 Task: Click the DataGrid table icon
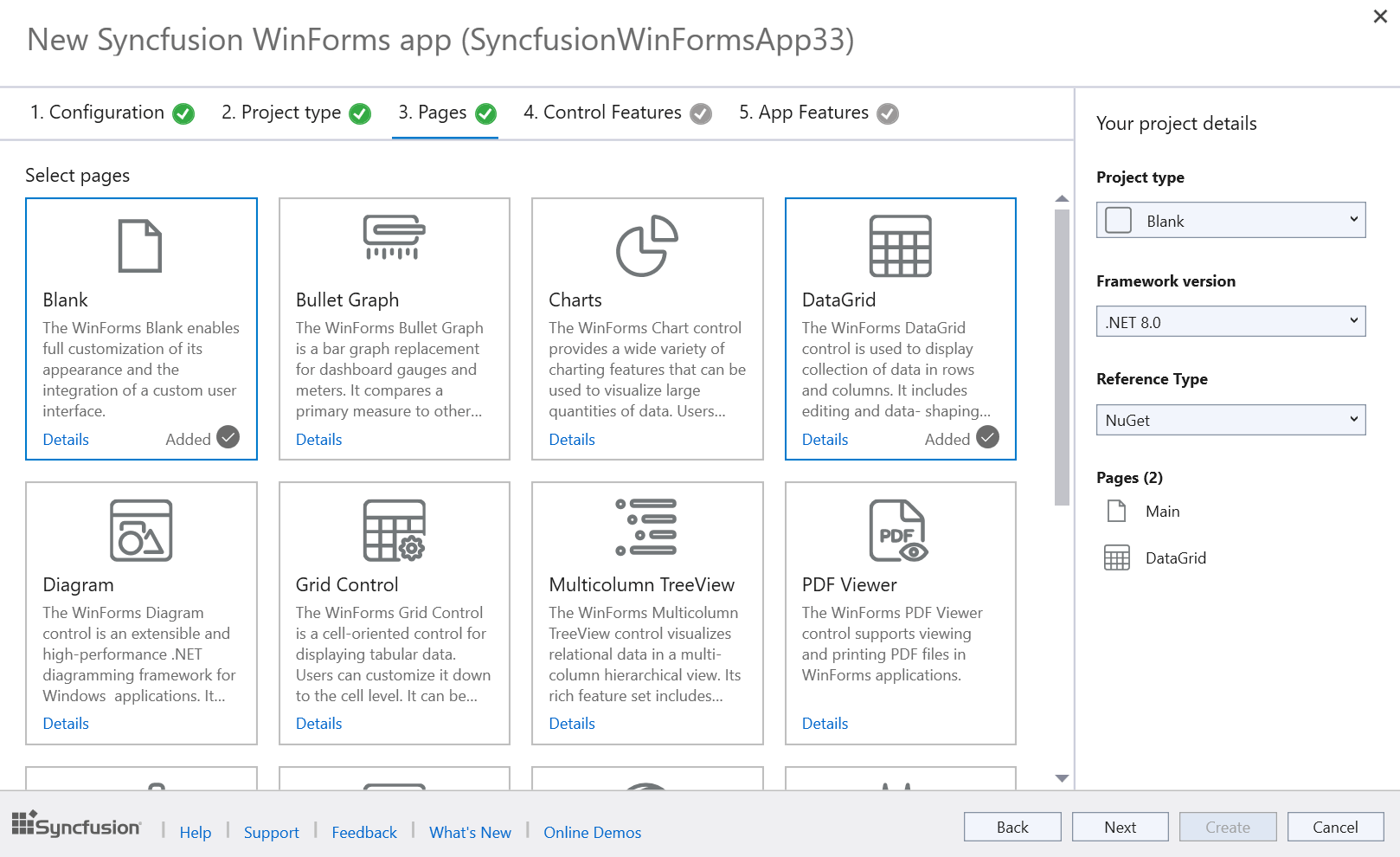click(900, 246)
